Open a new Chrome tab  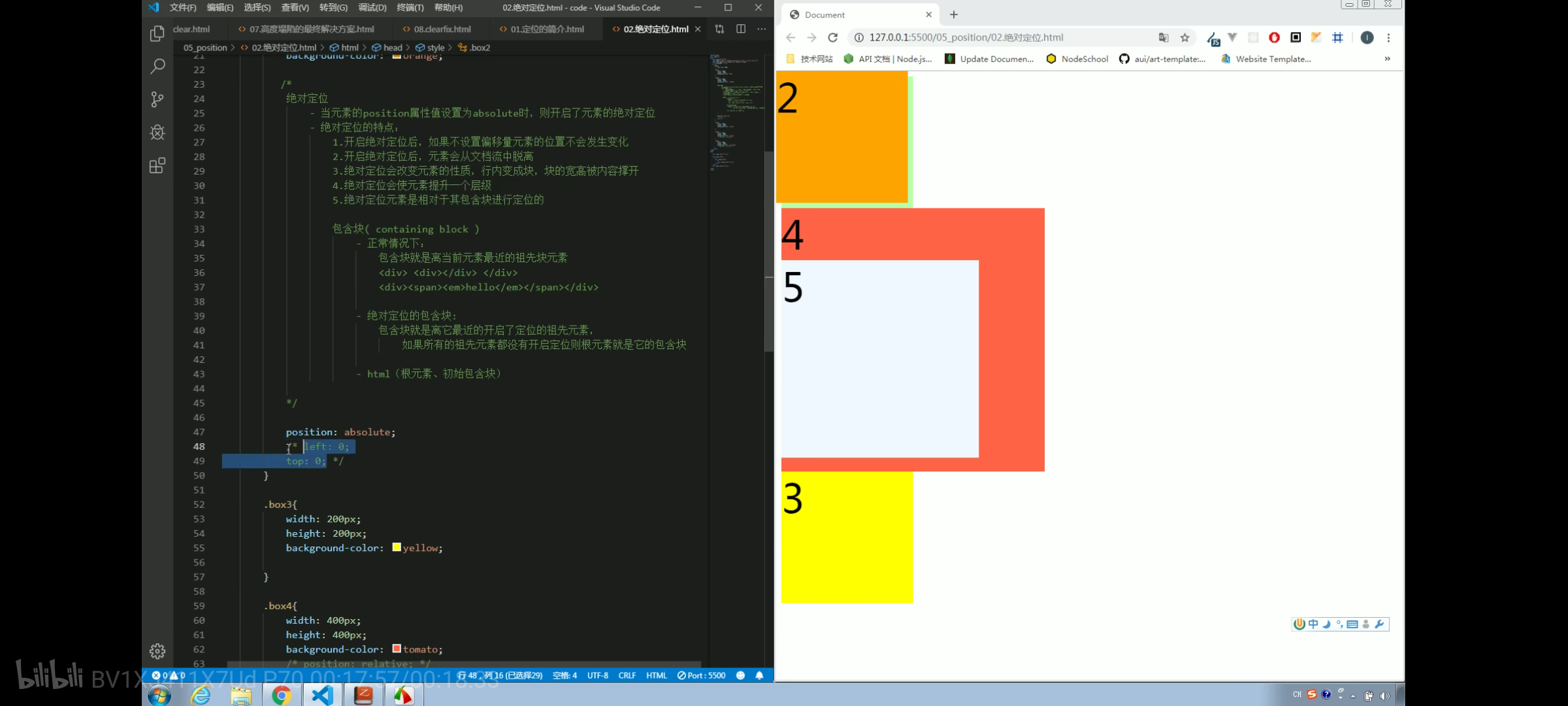pos(954,14)
